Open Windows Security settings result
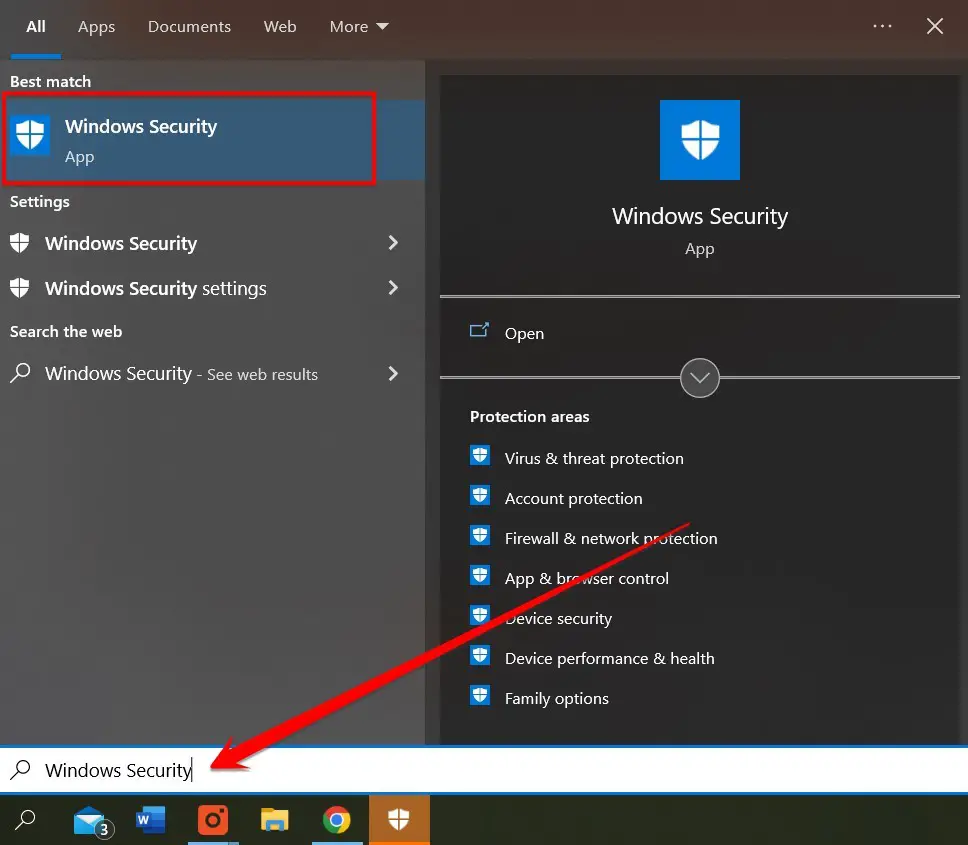The width and height of the screenshot is (968, 845). pos(212,288)
